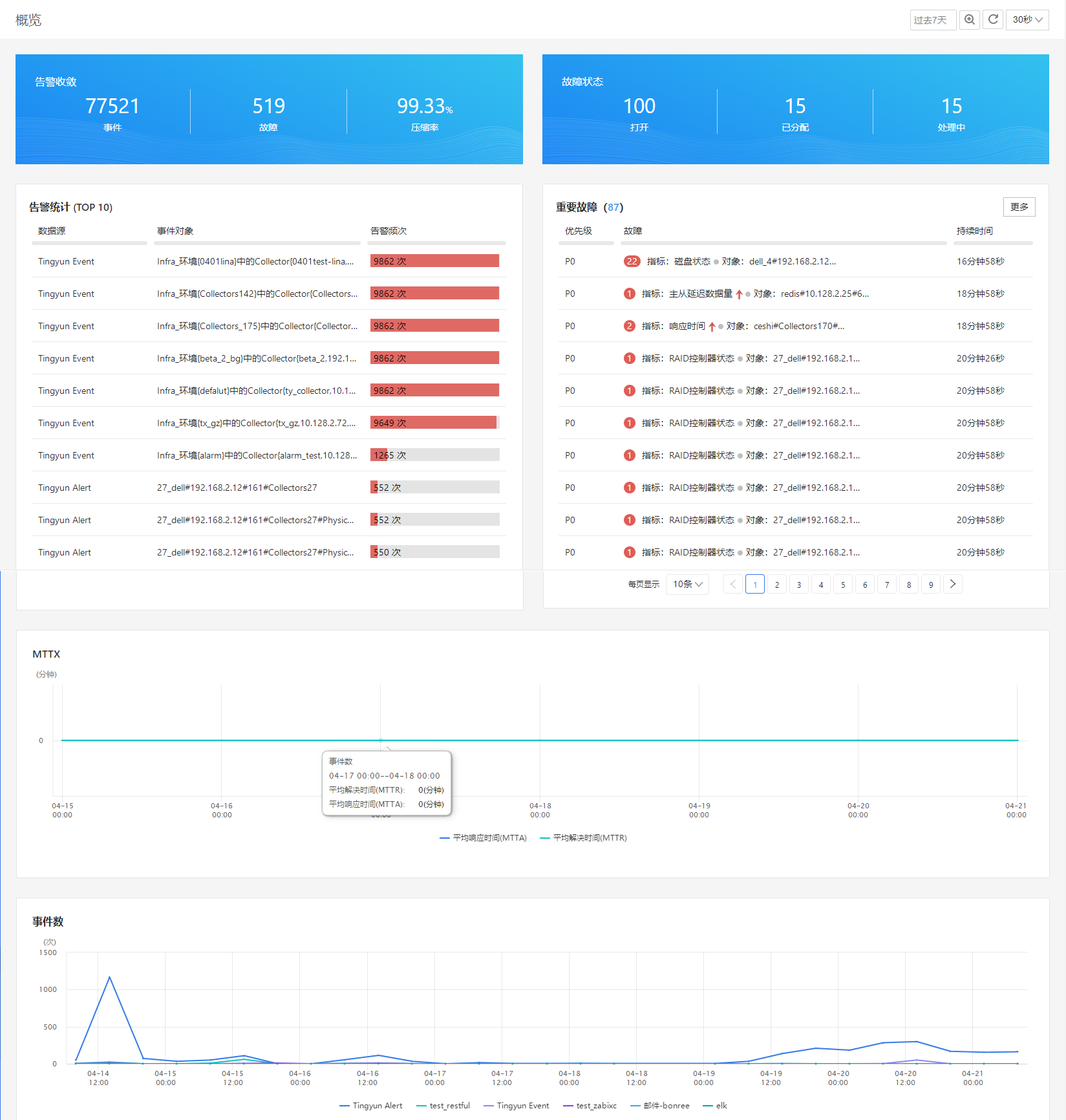The image size is (1066, 1120).
Task: Select row 27_dell#192.168.2.12#161#Collectors27 with 552 次
Action: click(x=268, y=488)
